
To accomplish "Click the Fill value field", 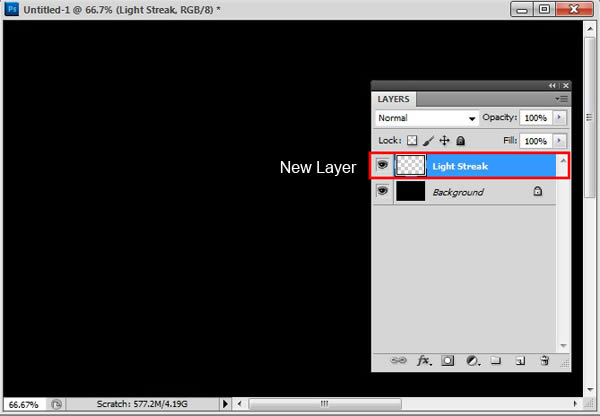I will click(x=535, y=141).
